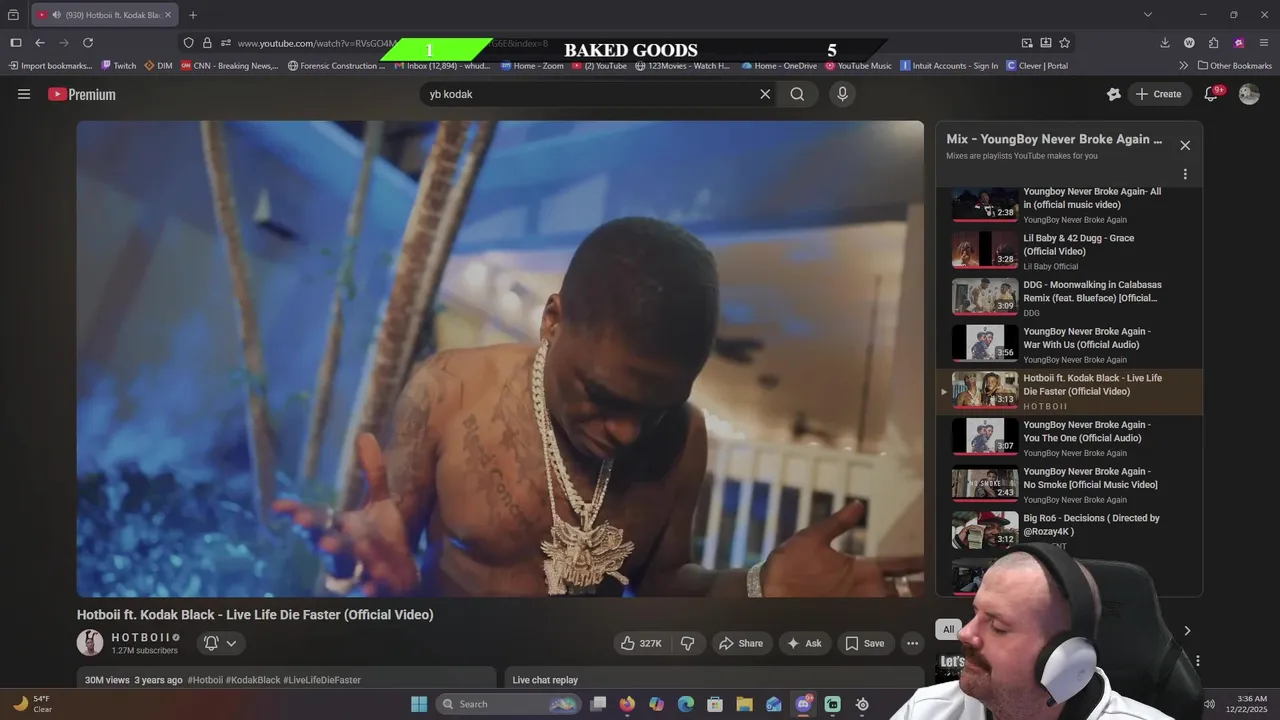Open the YouTube Music bookmark

(858, 66)
